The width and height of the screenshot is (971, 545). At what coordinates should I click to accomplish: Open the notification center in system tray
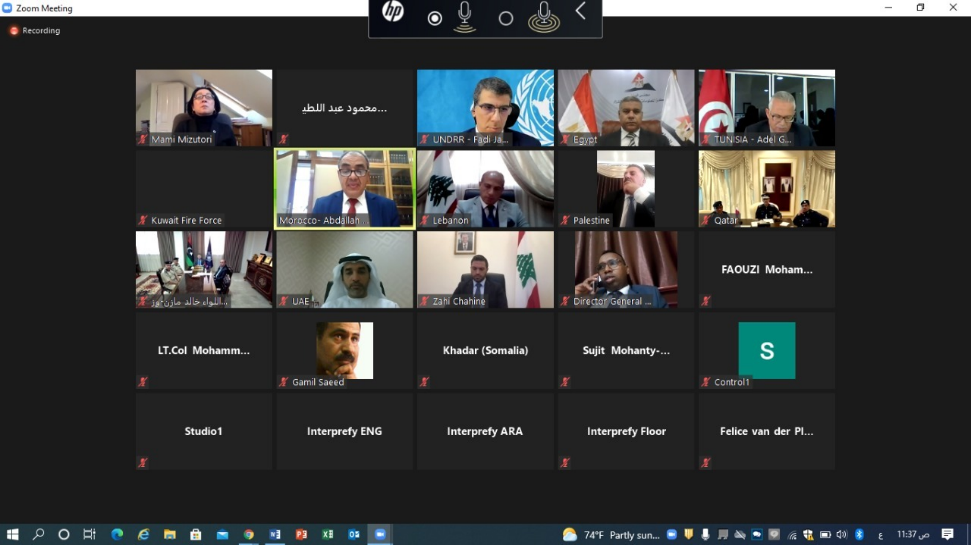[947, 535]
